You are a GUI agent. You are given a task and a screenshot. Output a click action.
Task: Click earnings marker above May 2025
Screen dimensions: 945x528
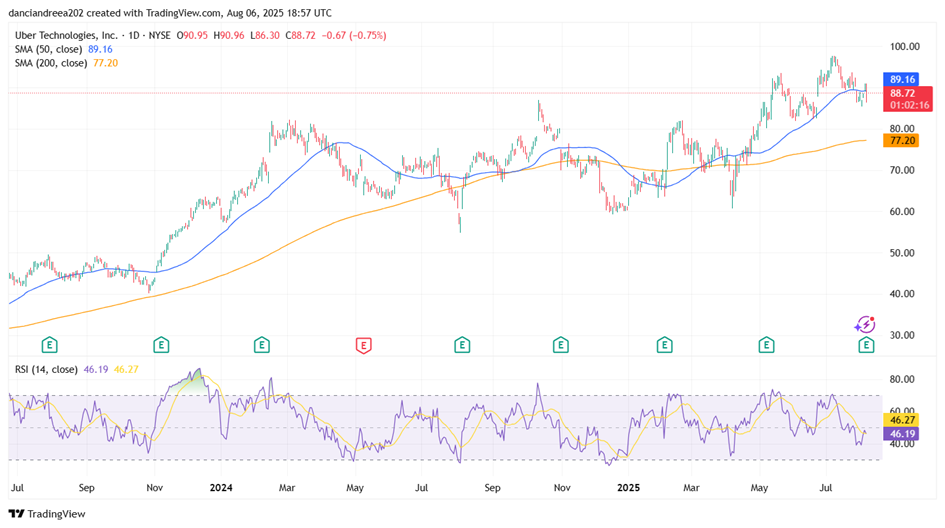(x=766, y=345)
